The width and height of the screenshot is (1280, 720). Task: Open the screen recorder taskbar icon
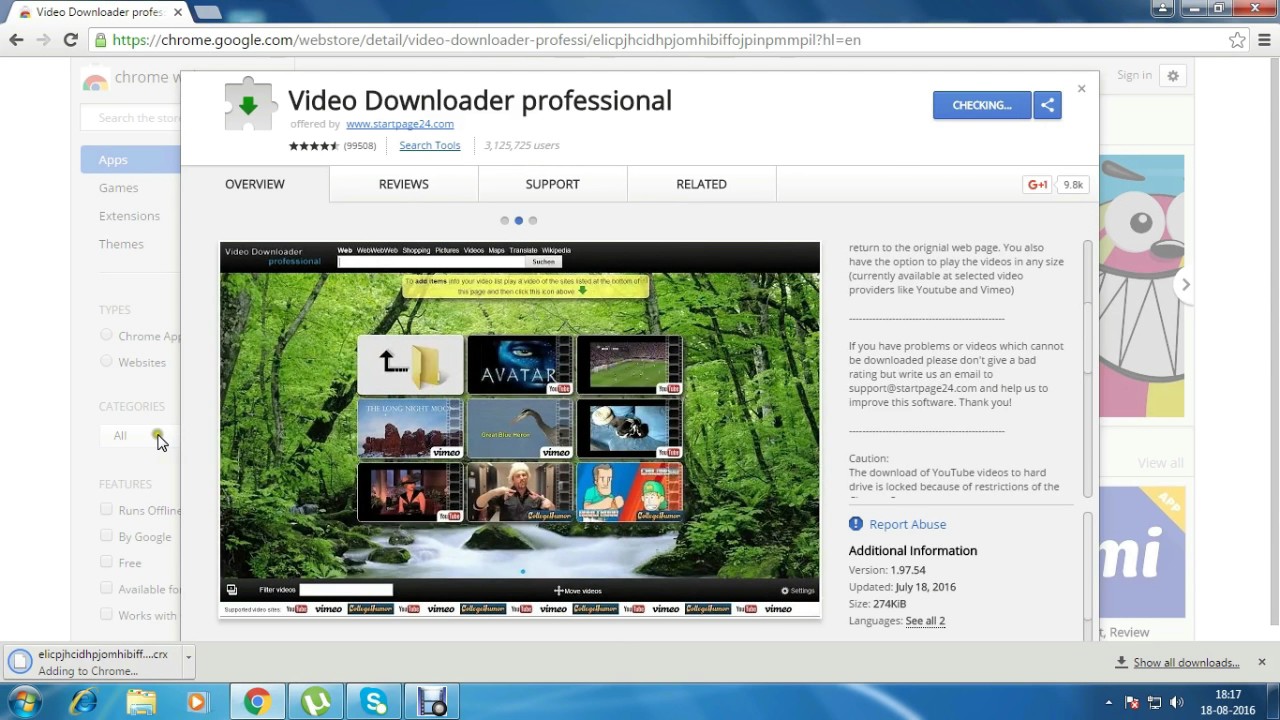[432, 702]
